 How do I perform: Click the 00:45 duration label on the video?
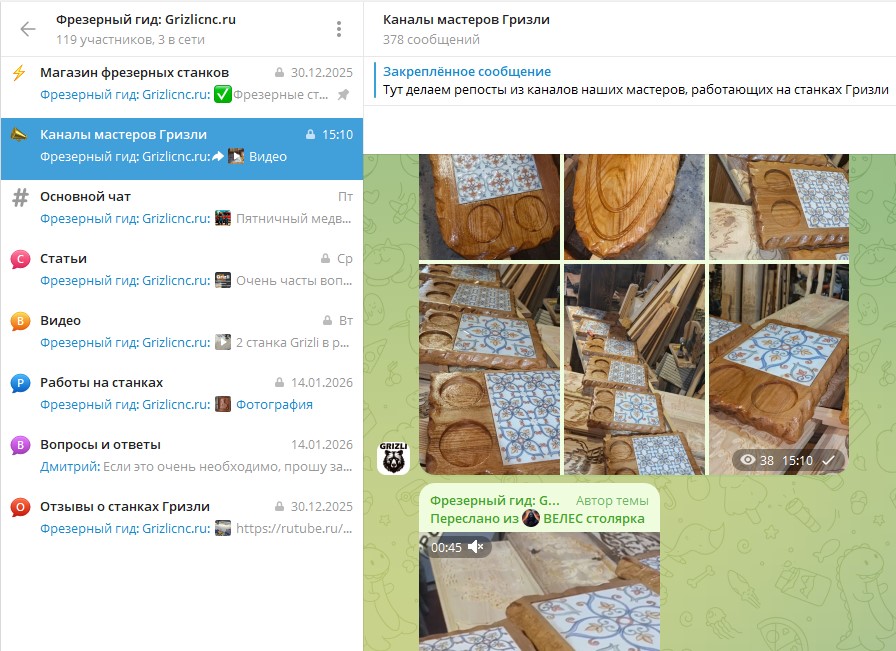(446, 548)
